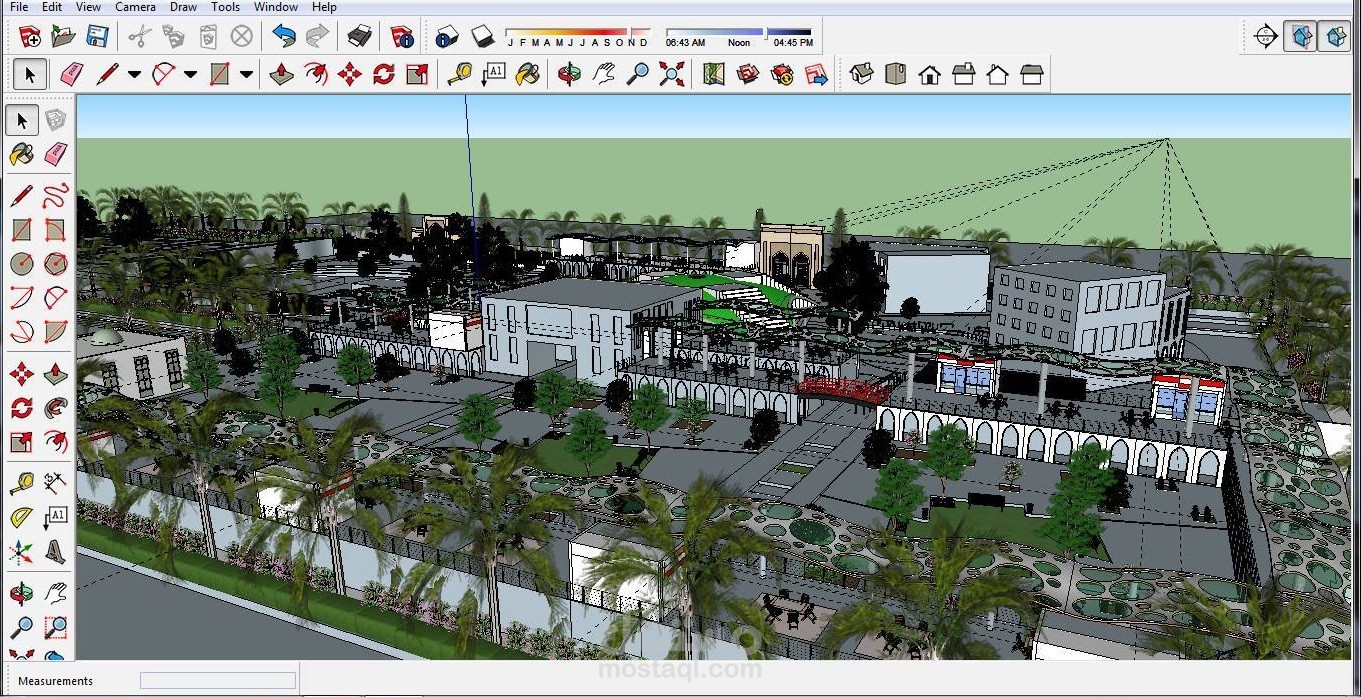Switch to the Iso standard view
1361x697 pixels.
pos(862,74)
